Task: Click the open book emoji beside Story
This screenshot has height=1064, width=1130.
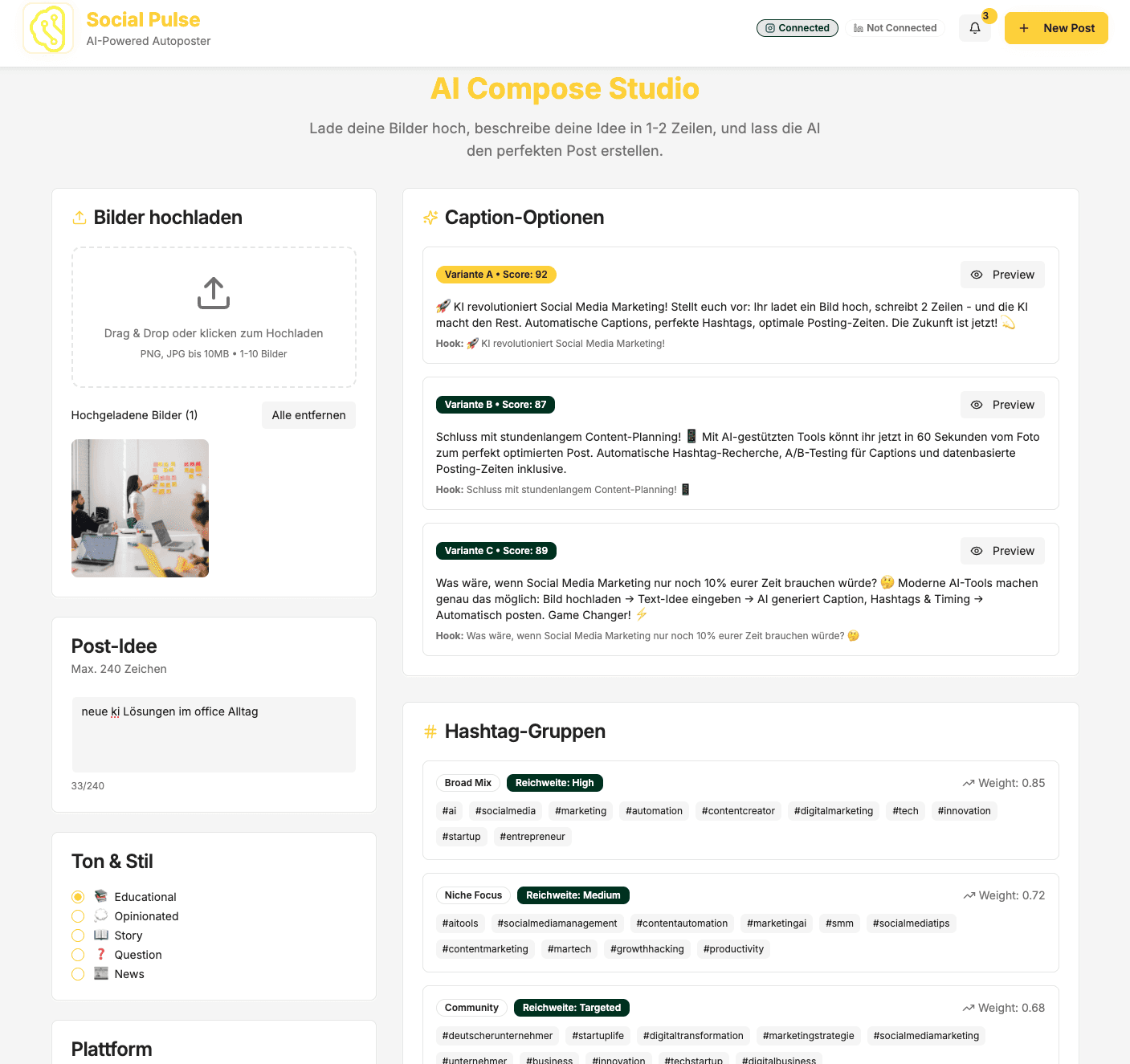Action: point(101,935)
